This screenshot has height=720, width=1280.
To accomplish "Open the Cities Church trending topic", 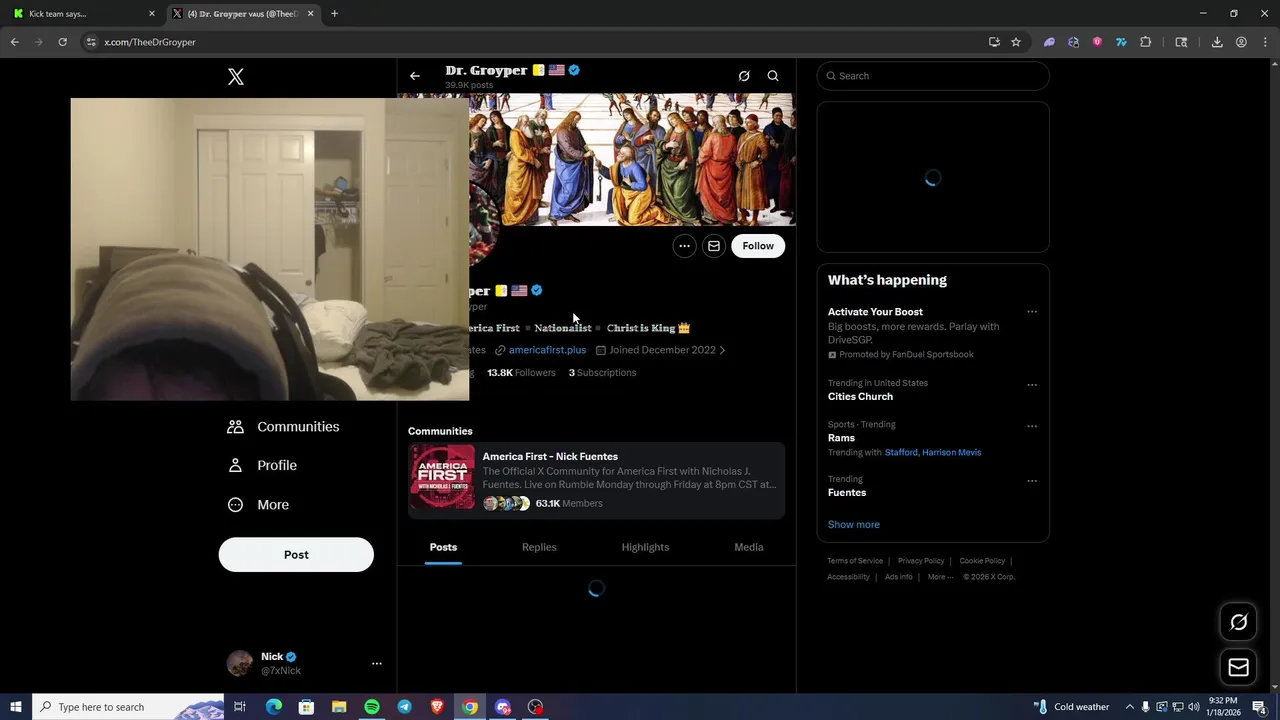I will pyautogui.click(x=860, y=397).
